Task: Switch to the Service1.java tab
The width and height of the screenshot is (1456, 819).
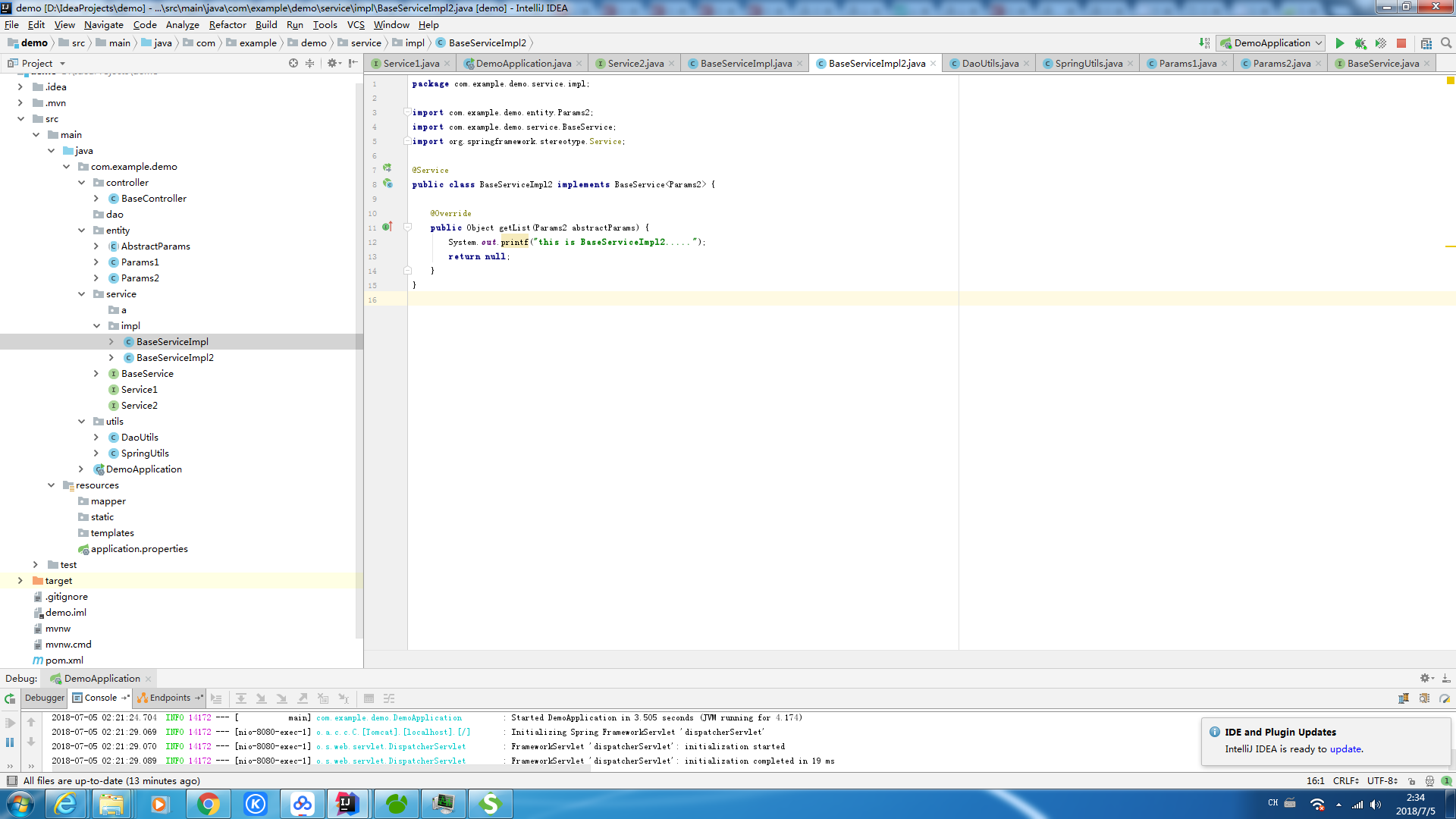Action: tap(411, 63)
